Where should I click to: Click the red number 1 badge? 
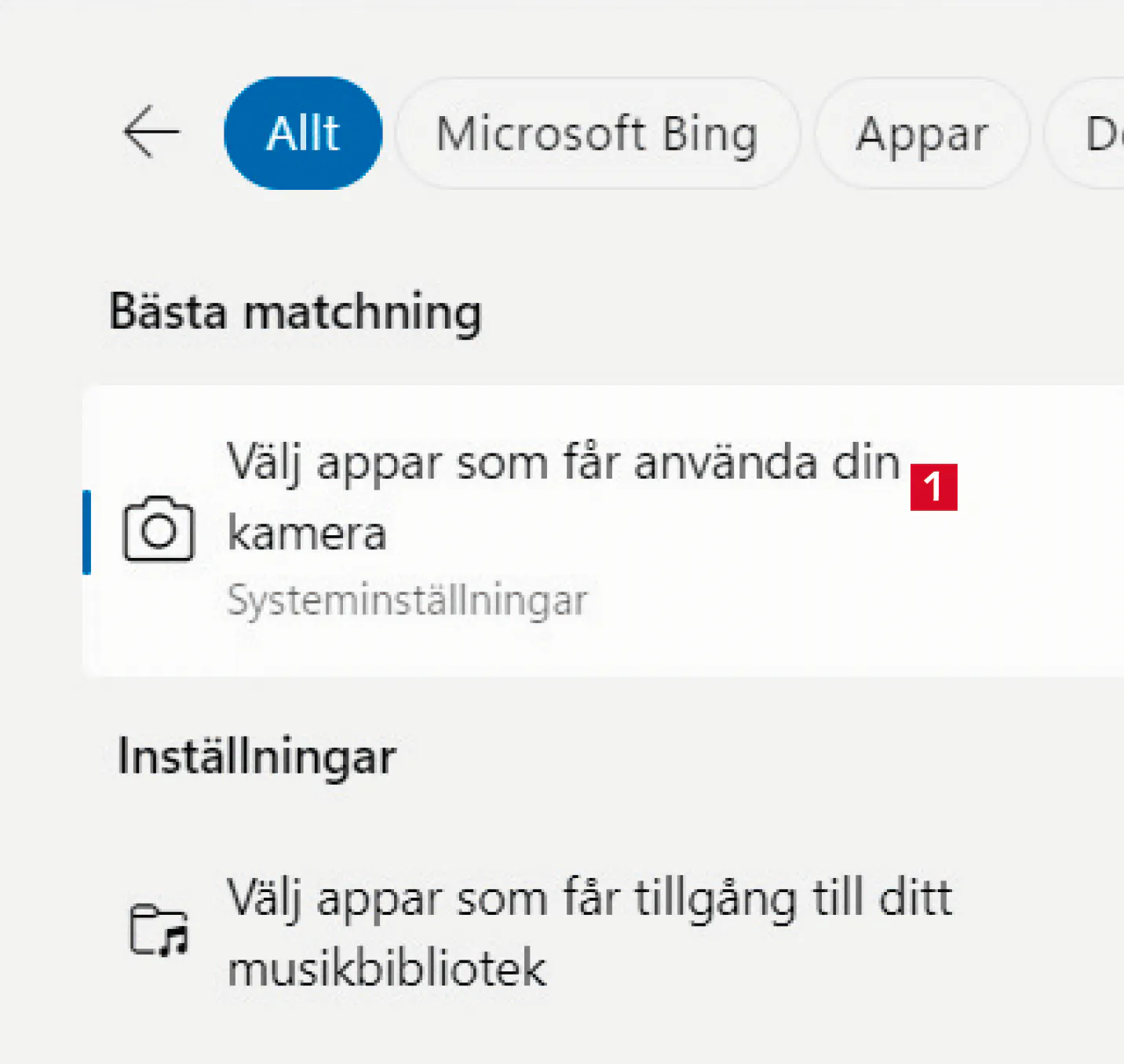click(933, 487)
